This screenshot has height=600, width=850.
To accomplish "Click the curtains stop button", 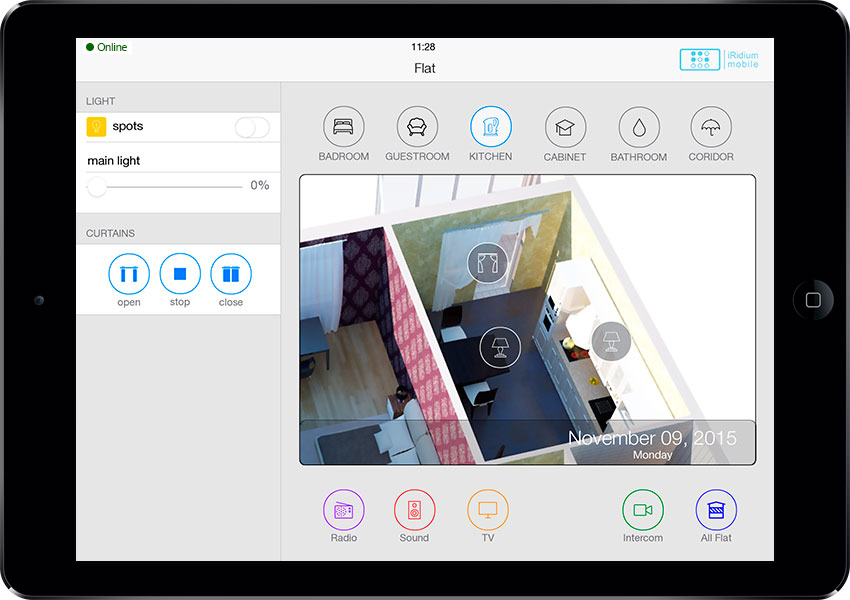I will point(180,274).
